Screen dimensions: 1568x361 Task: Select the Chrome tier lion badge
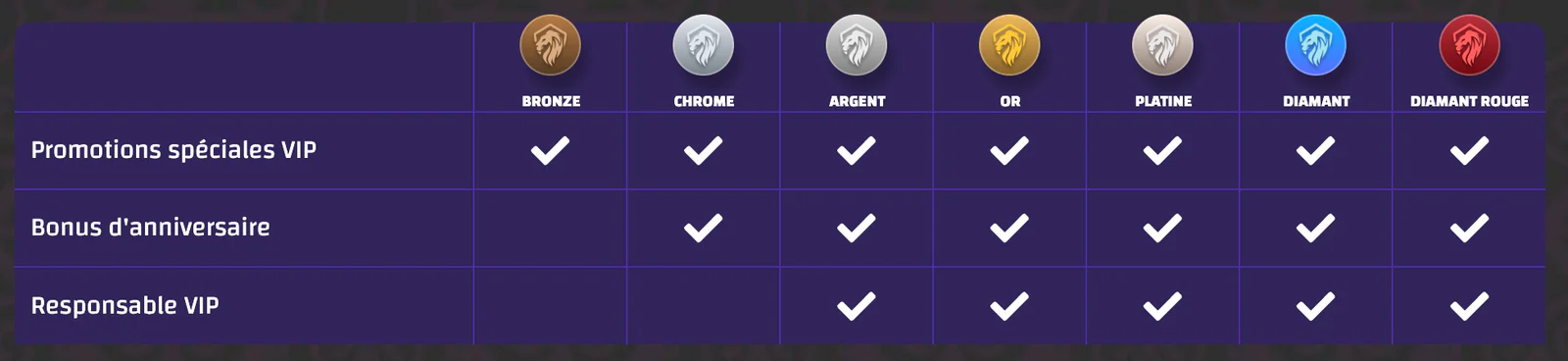tap(703, 45)
